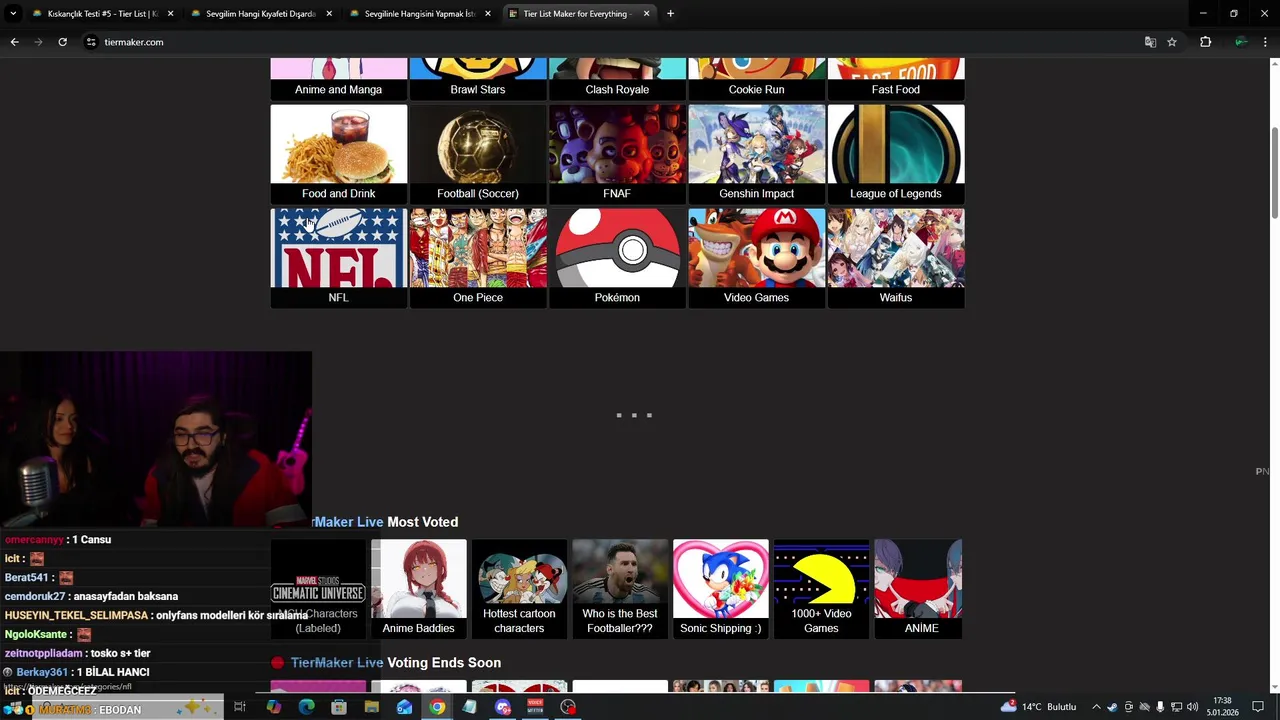Open the Hottest cartoon characters tier list
1280x720 pixels.
(x=519, y=589)
